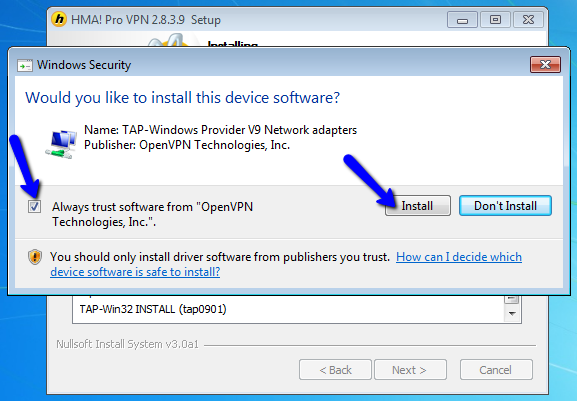Image resolution: width=577 pixels, height=401 pixels.
Task: Click the < Back button
Action: pyautogui.click(x=335, y=370)
